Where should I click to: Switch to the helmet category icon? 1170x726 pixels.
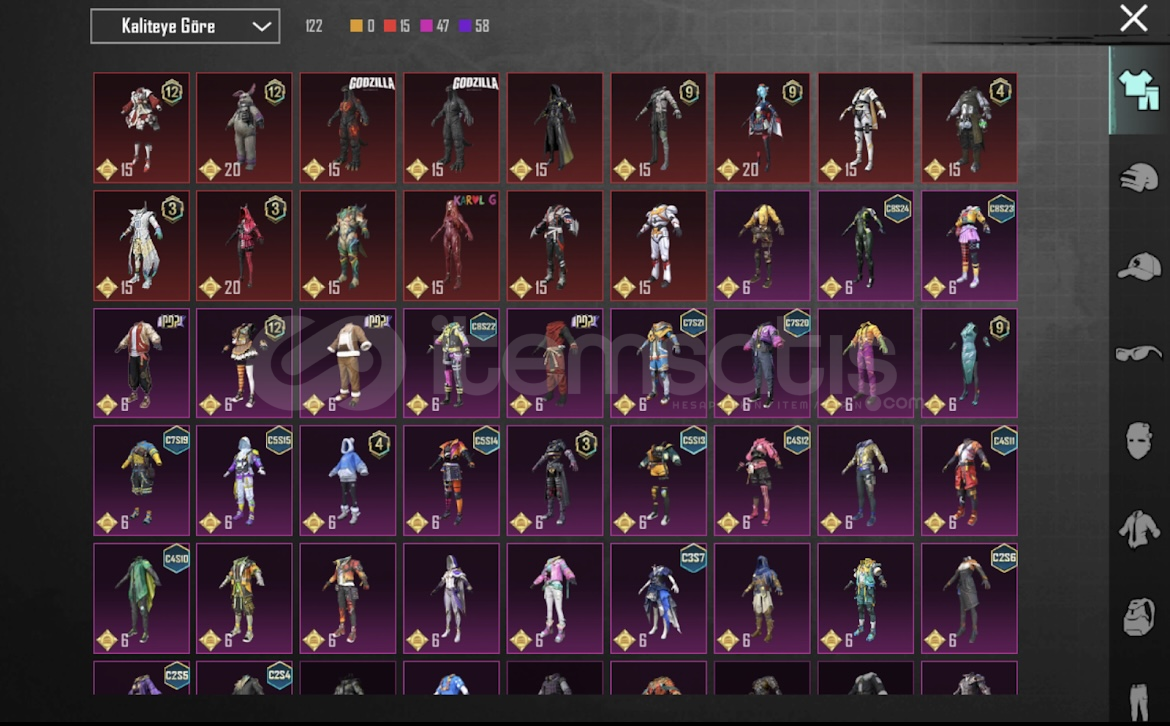(x=1139, y=178)
